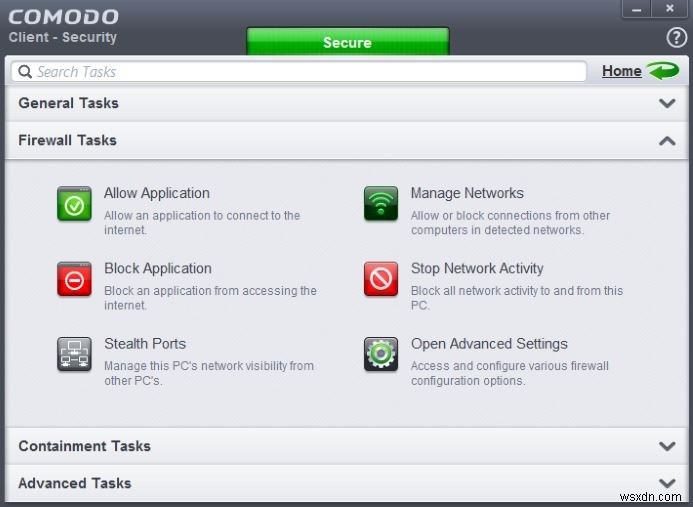
Task: Click the green Manage Networks wifi icon
Action: click(380, 203)
